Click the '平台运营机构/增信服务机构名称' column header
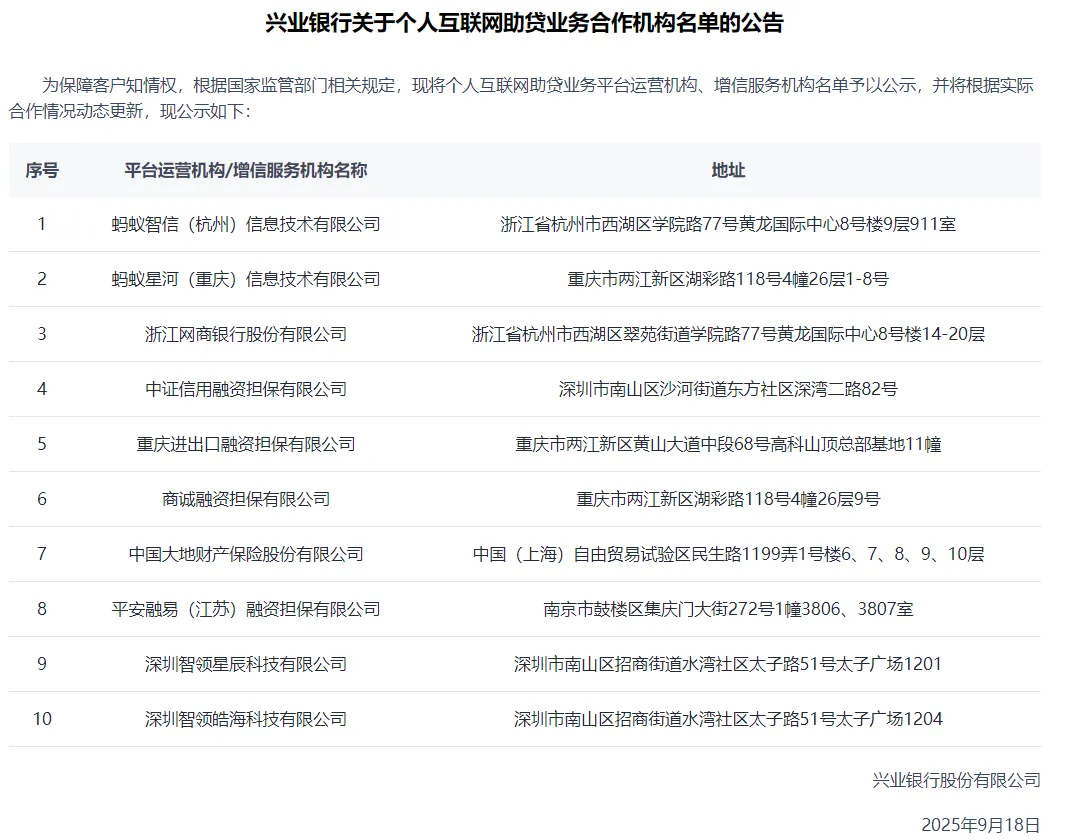Screen dimensions: 1071x840 pyautogui.click(x=246, y=170)
